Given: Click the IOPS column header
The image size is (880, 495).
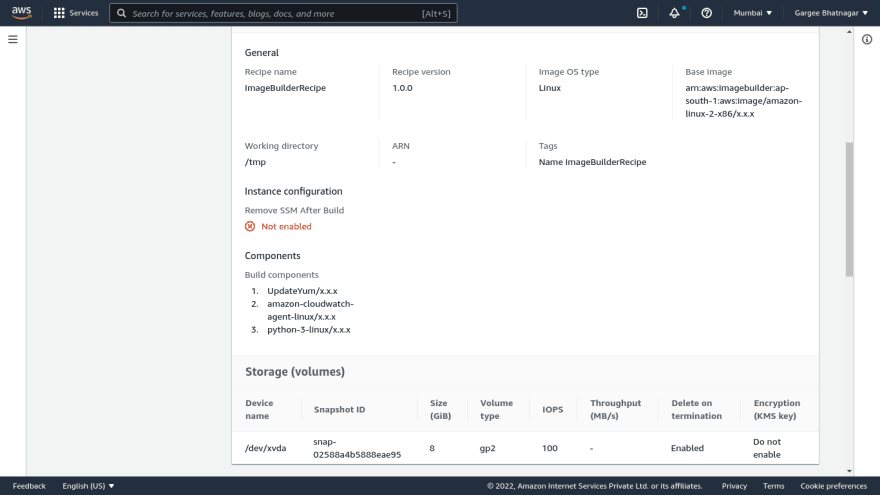Looking at the screenshot, I should coord(553,410).
